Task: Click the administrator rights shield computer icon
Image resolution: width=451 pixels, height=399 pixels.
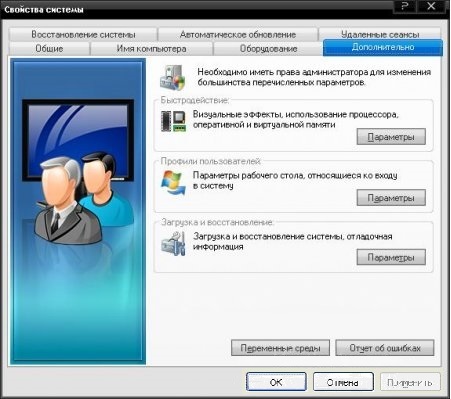Action: click(x=172, y=77)
